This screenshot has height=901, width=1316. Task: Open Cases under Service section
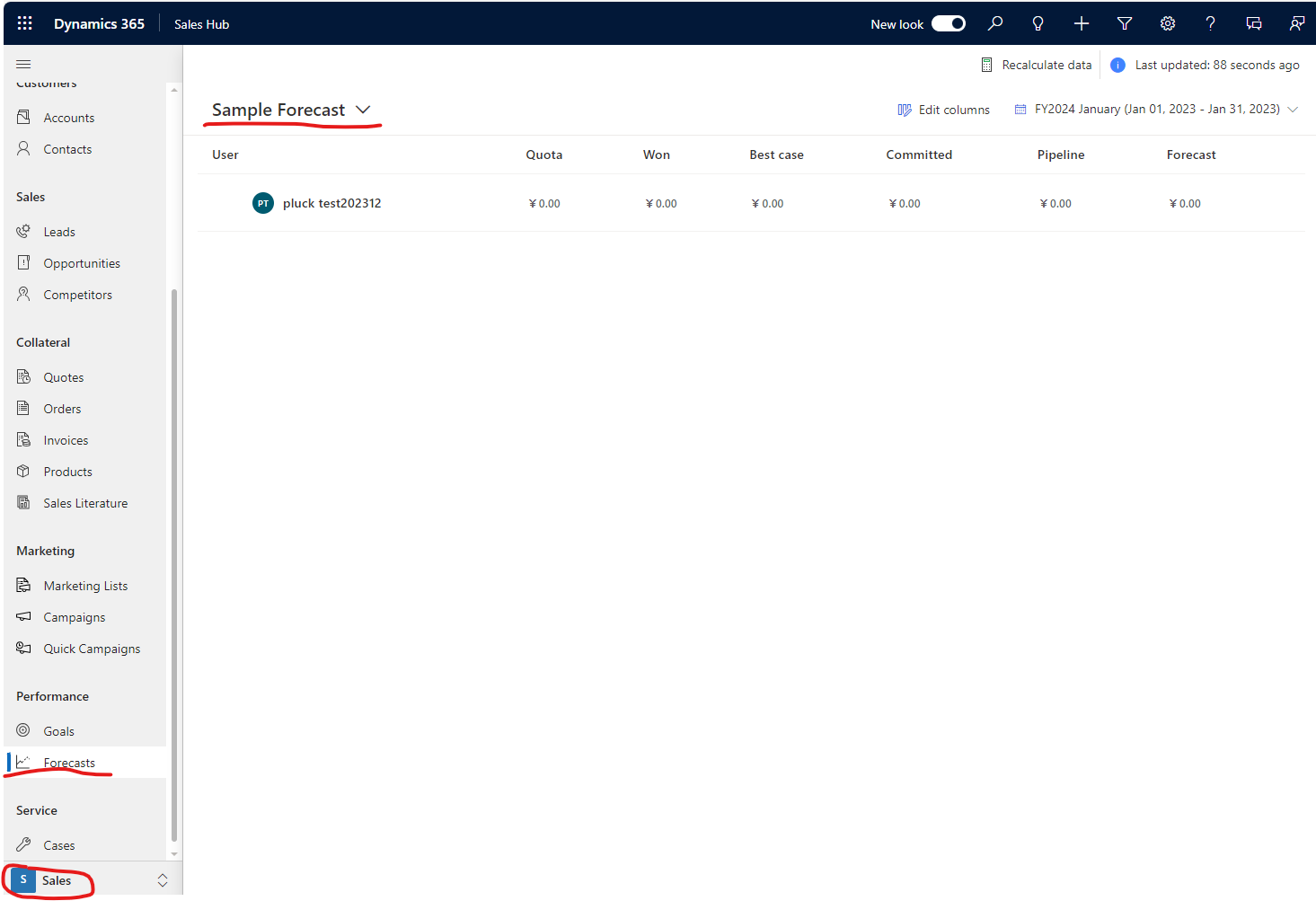(57, 844)
